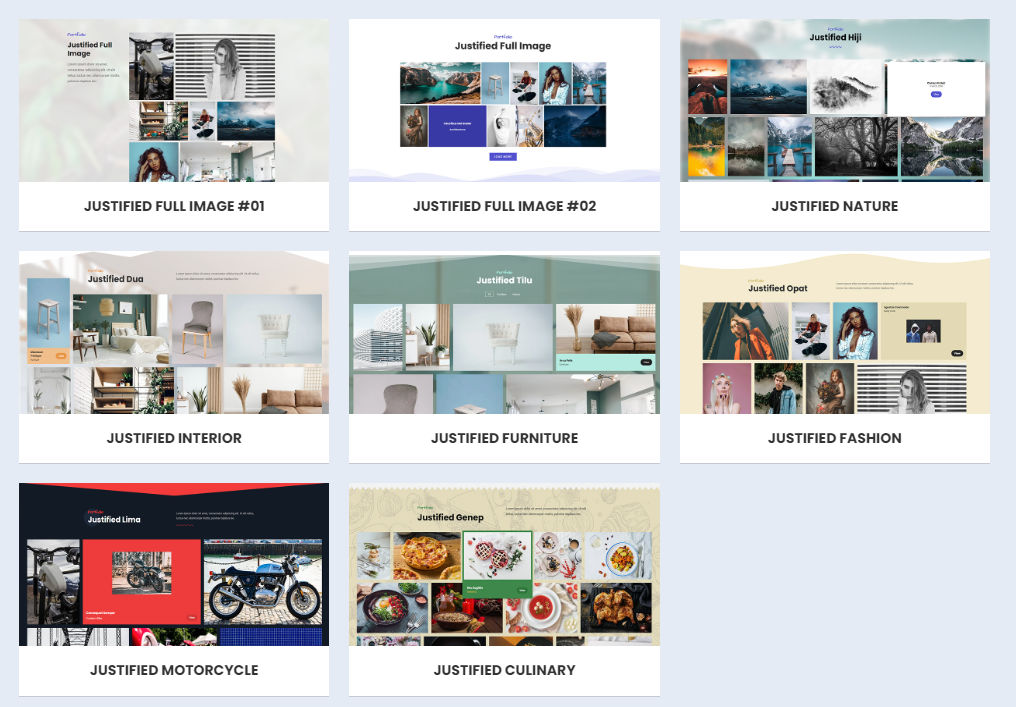The image size is (1016, 707).
Task: Open the Justified Culinary template thumbnail
Action: click(504, 564)
